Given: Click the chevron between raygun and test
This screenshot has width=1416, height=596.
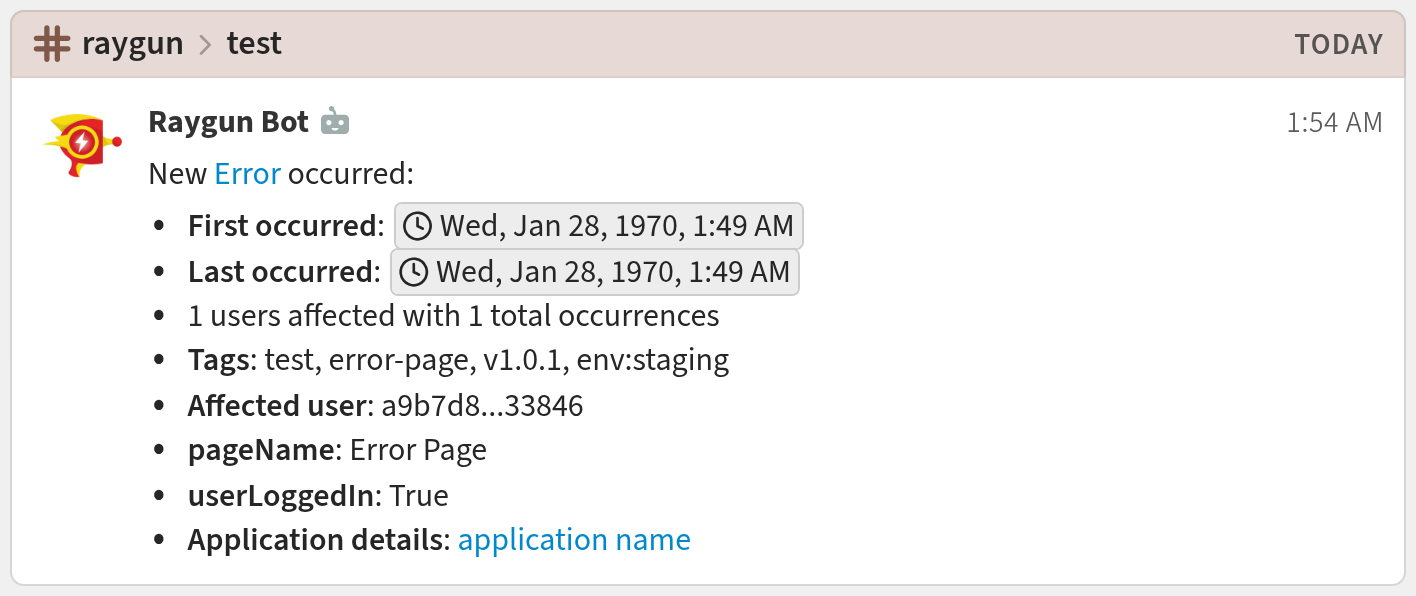Looking at the screenshot, I should pyautogui.click(x=205, y=45).
